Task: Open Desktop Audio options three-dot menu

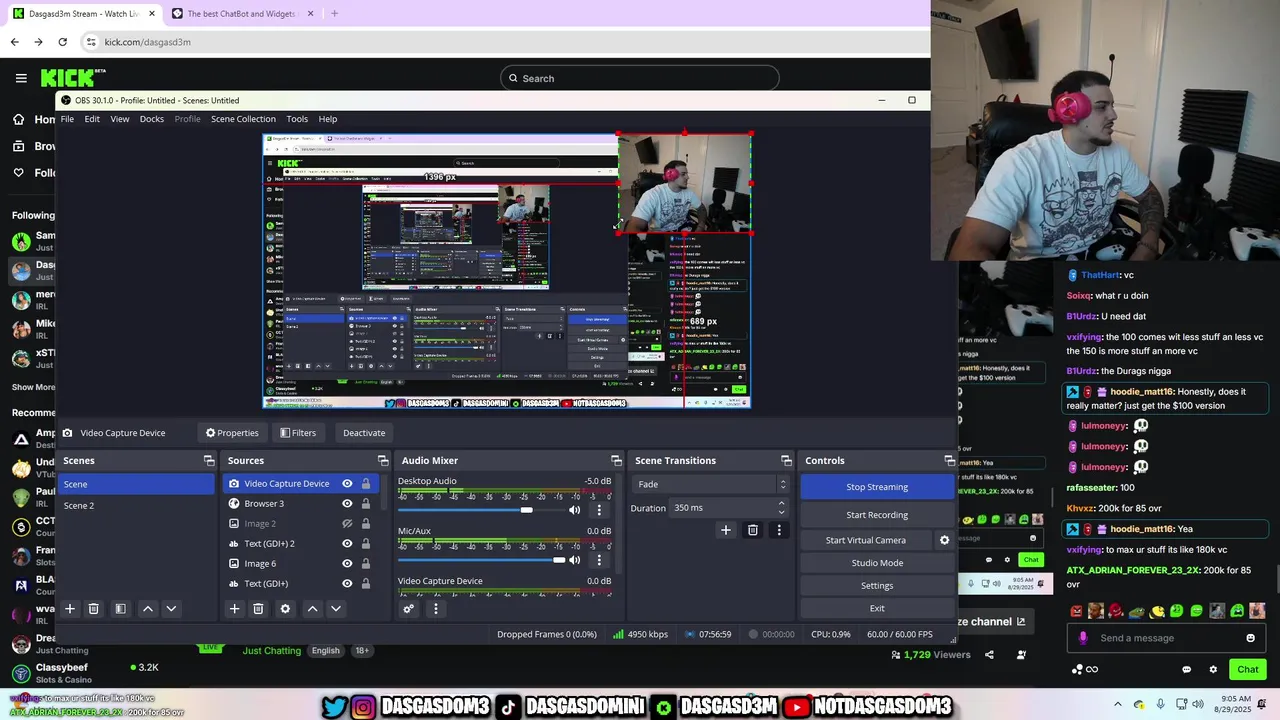Action: click(x=599, y=510)
